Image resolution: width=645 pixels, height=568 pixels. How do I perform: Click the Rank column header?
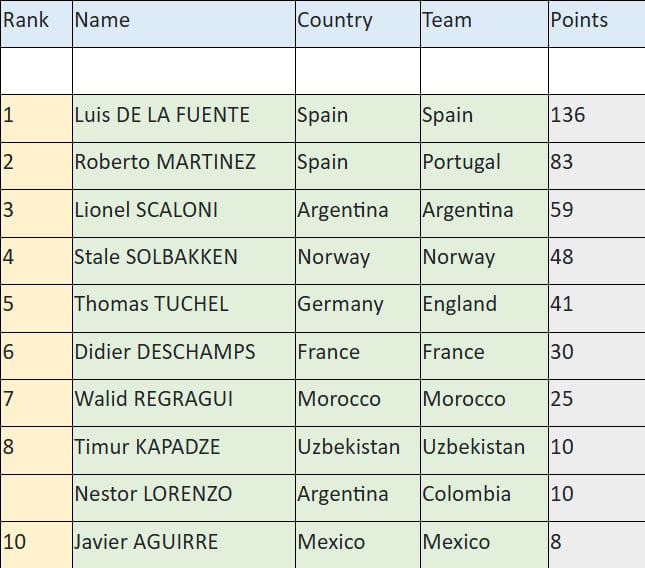pyautogui.click(x=36, y=21)
